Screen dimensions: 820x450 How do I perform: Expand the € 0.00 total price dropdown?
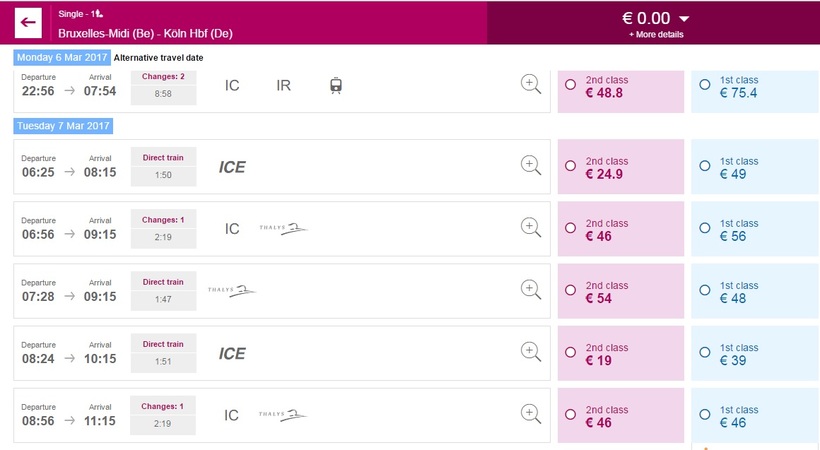(684, 19)
